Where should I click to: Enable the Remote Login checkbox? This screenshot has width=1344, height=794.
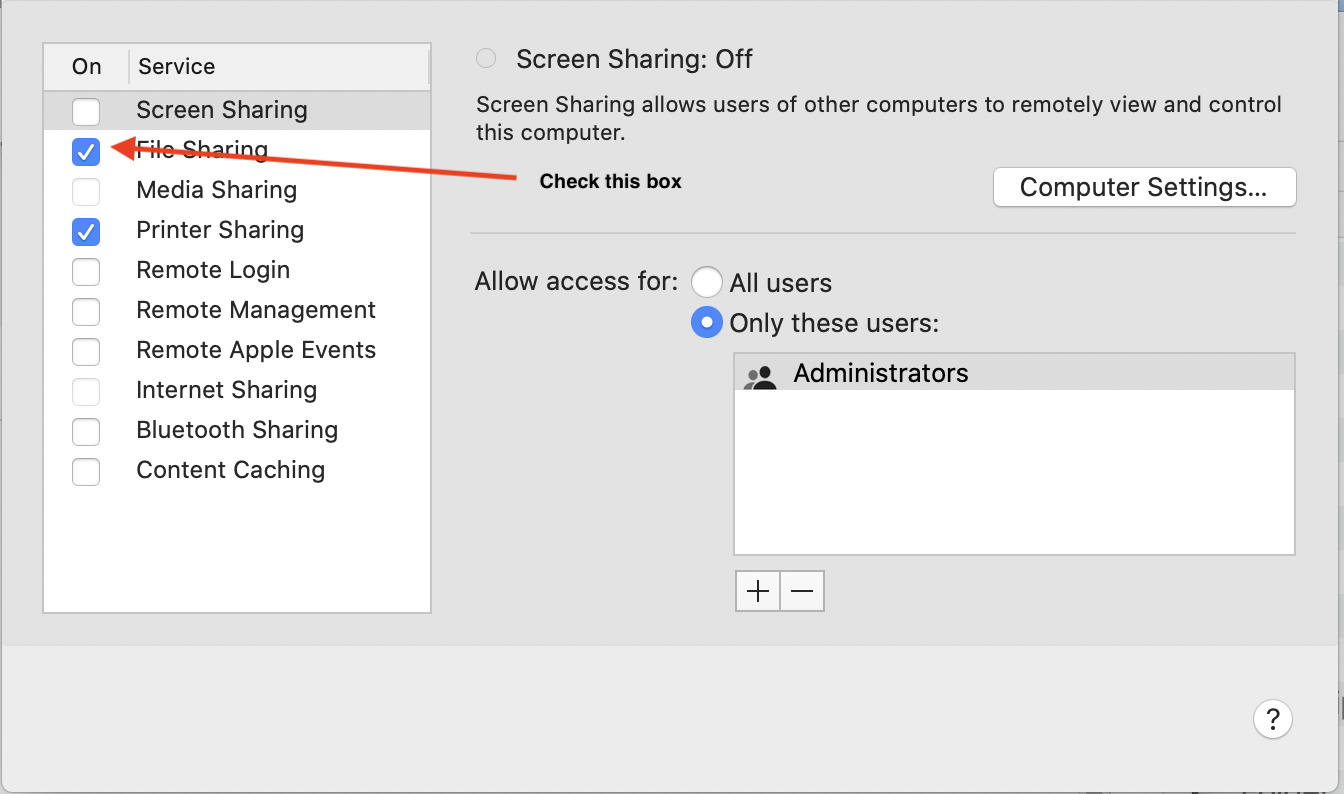click(x=86, y=271)
